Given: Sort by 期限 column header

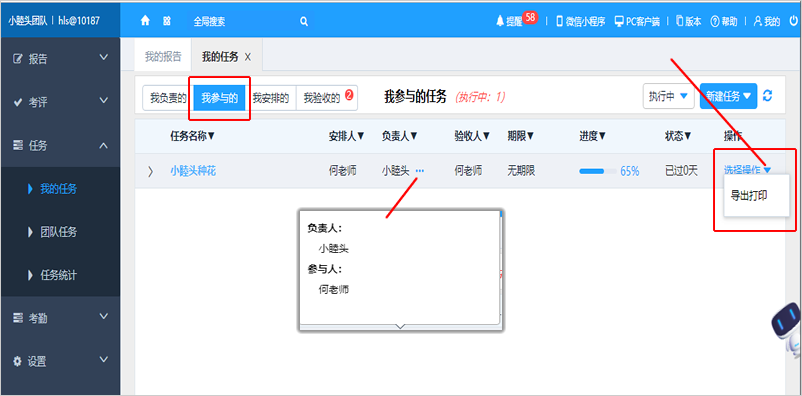Looking at the screenshot, I should click(x=521, y=136).
